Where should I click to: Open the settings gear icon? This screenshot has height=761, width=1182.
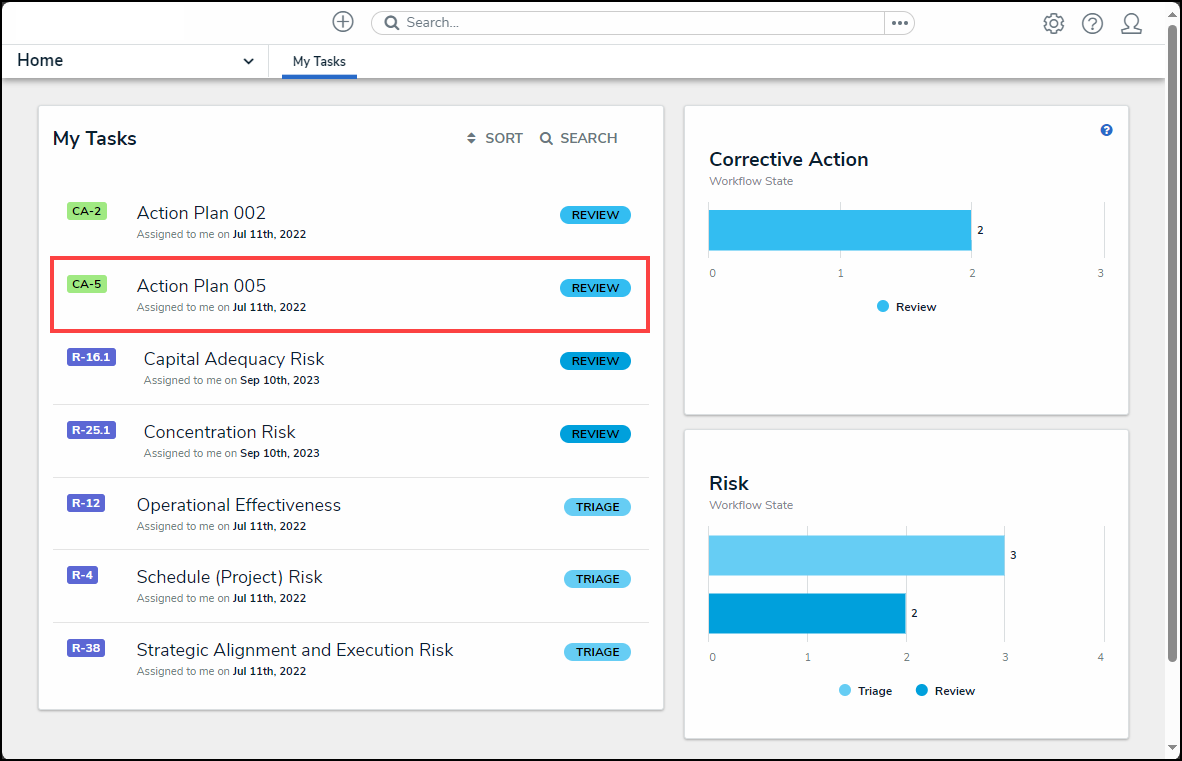point(1053,24)
